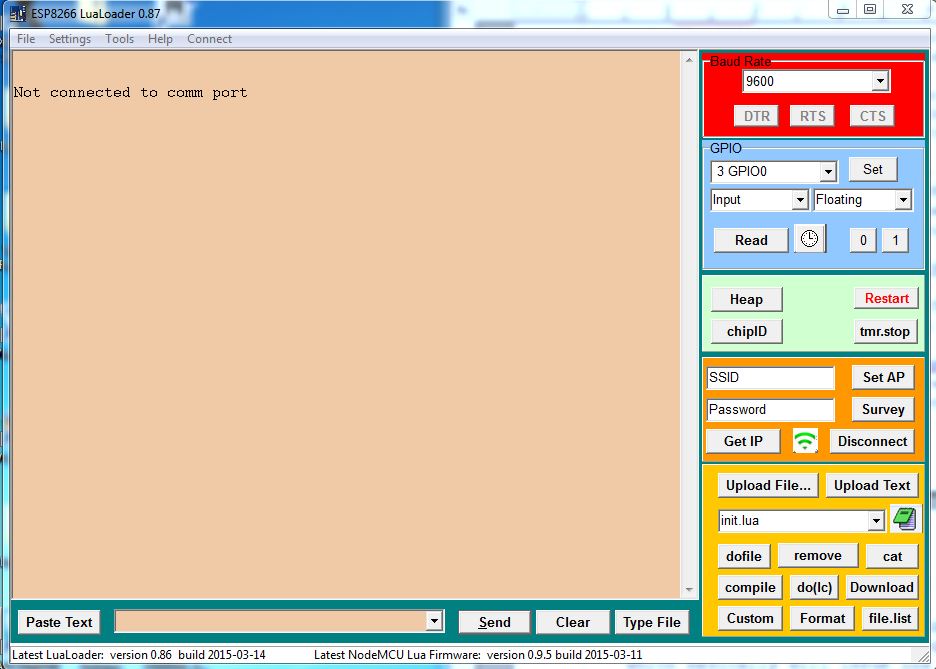Toggle the DTR line button
The width and height of the screenshot is (936, 669).
(x=757, y=116)
